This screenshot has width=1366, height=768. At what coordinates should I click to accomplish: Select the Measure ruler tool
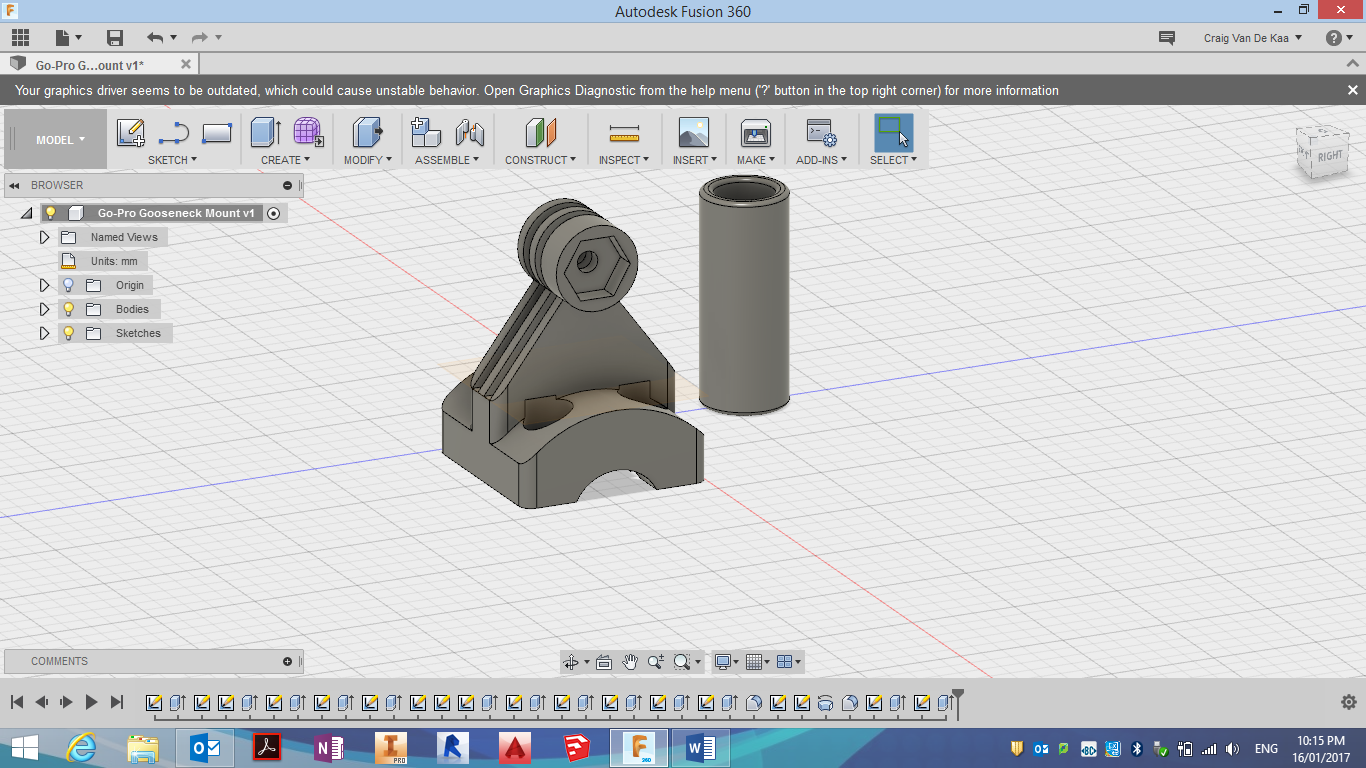[x=624, y=133]
